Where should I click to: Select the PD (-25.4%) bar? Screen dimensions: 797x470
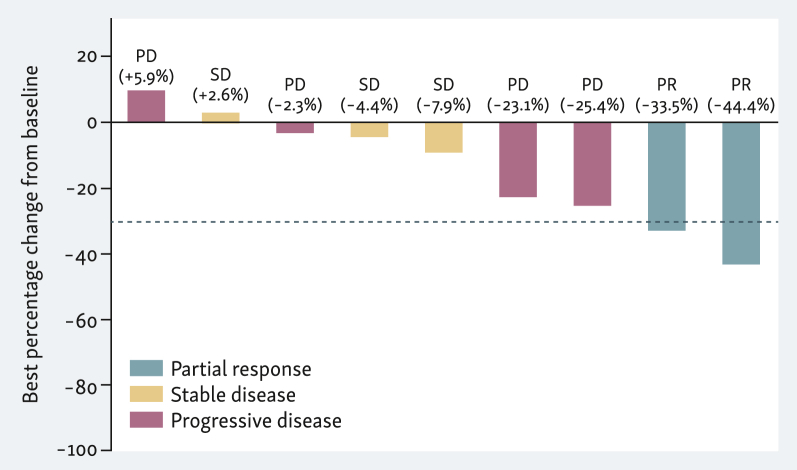[592, 163]
